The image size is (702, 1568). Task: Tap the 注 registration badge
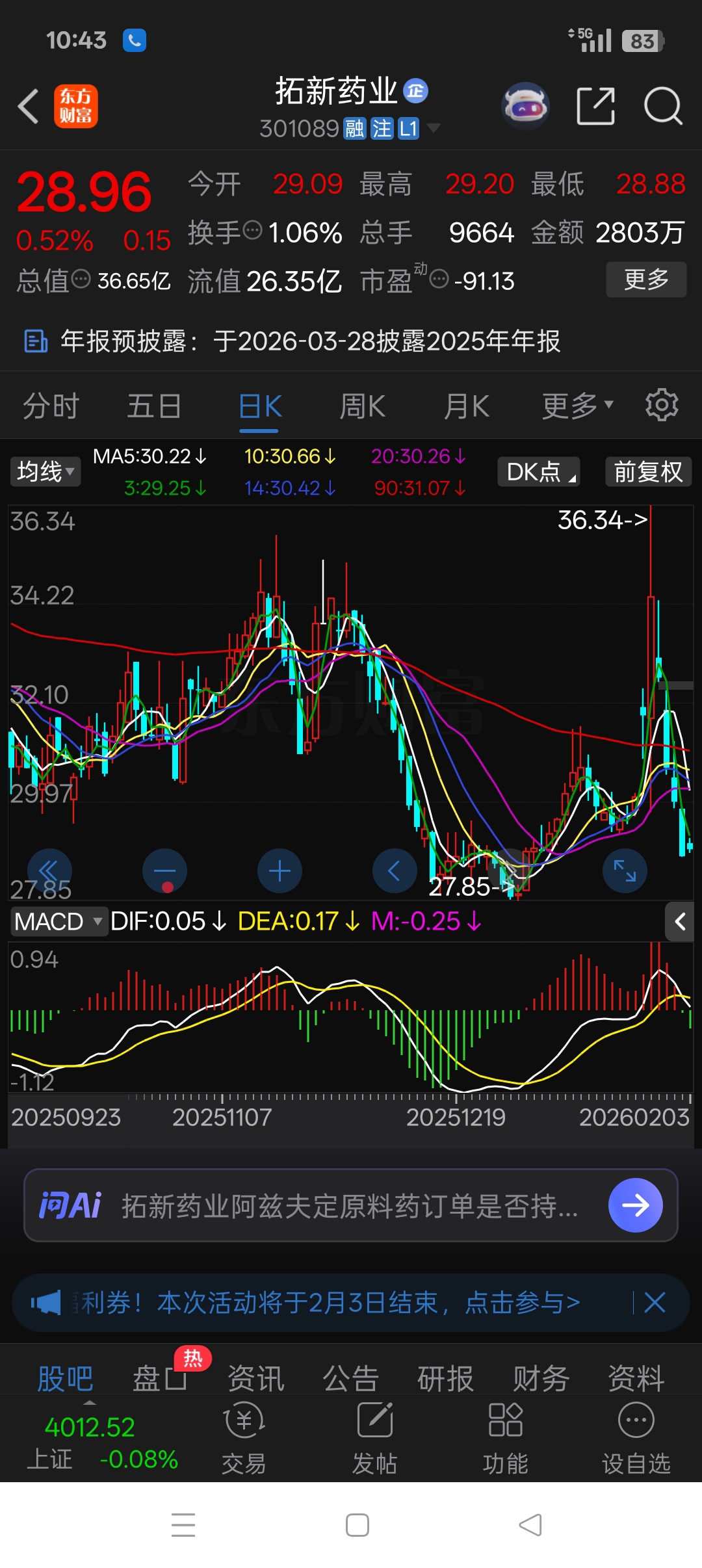click(382, 128)
